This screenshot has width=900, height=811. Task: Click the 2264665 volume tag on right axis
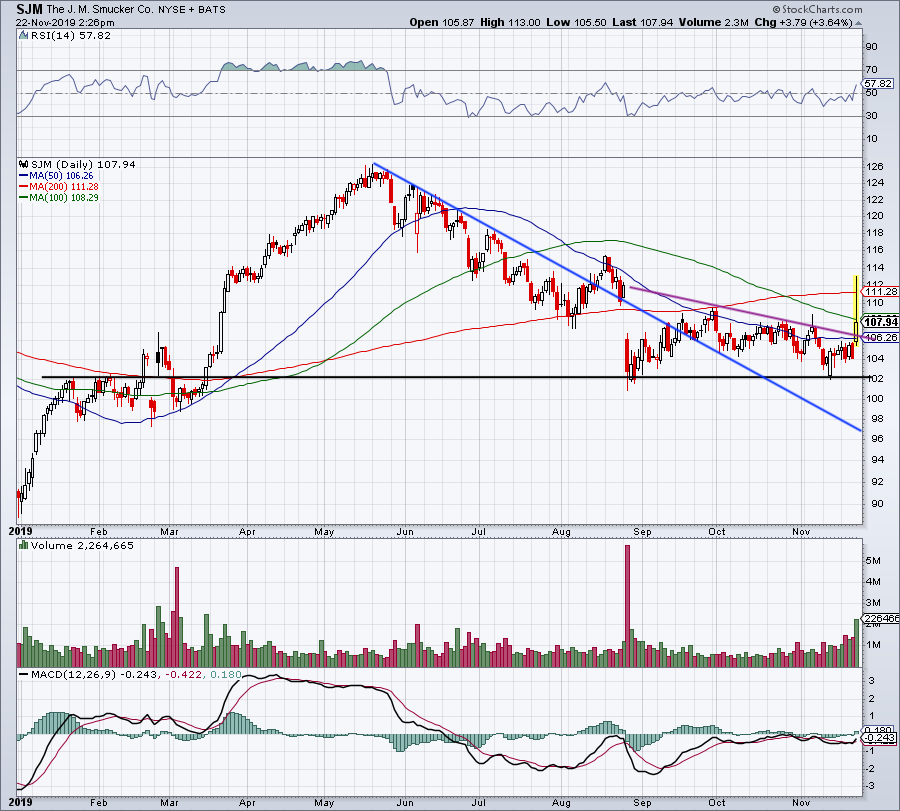880,618
